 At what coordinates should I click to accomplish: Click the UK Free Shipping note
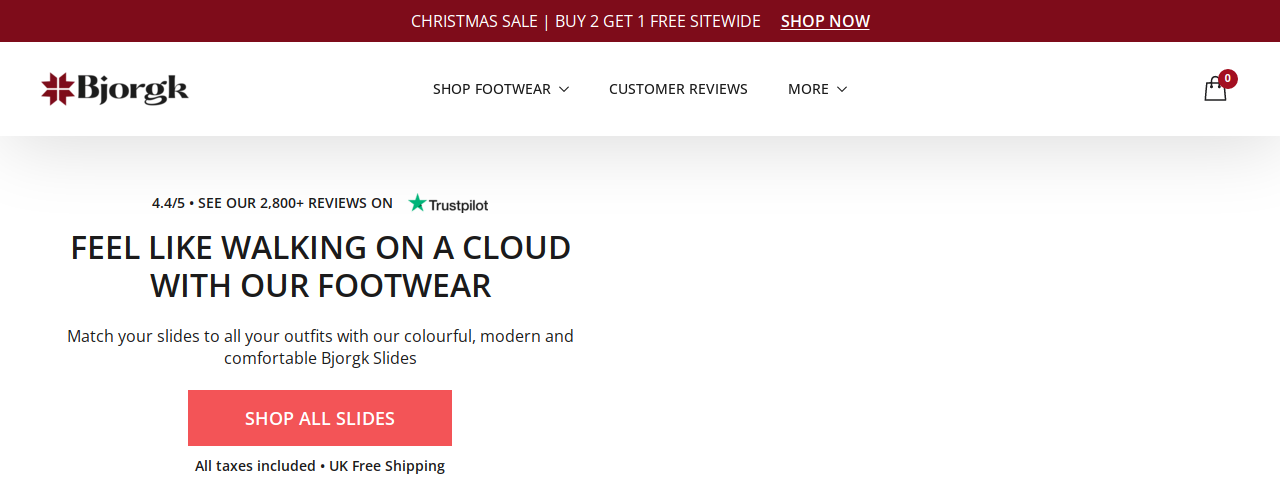coord(387,466)
